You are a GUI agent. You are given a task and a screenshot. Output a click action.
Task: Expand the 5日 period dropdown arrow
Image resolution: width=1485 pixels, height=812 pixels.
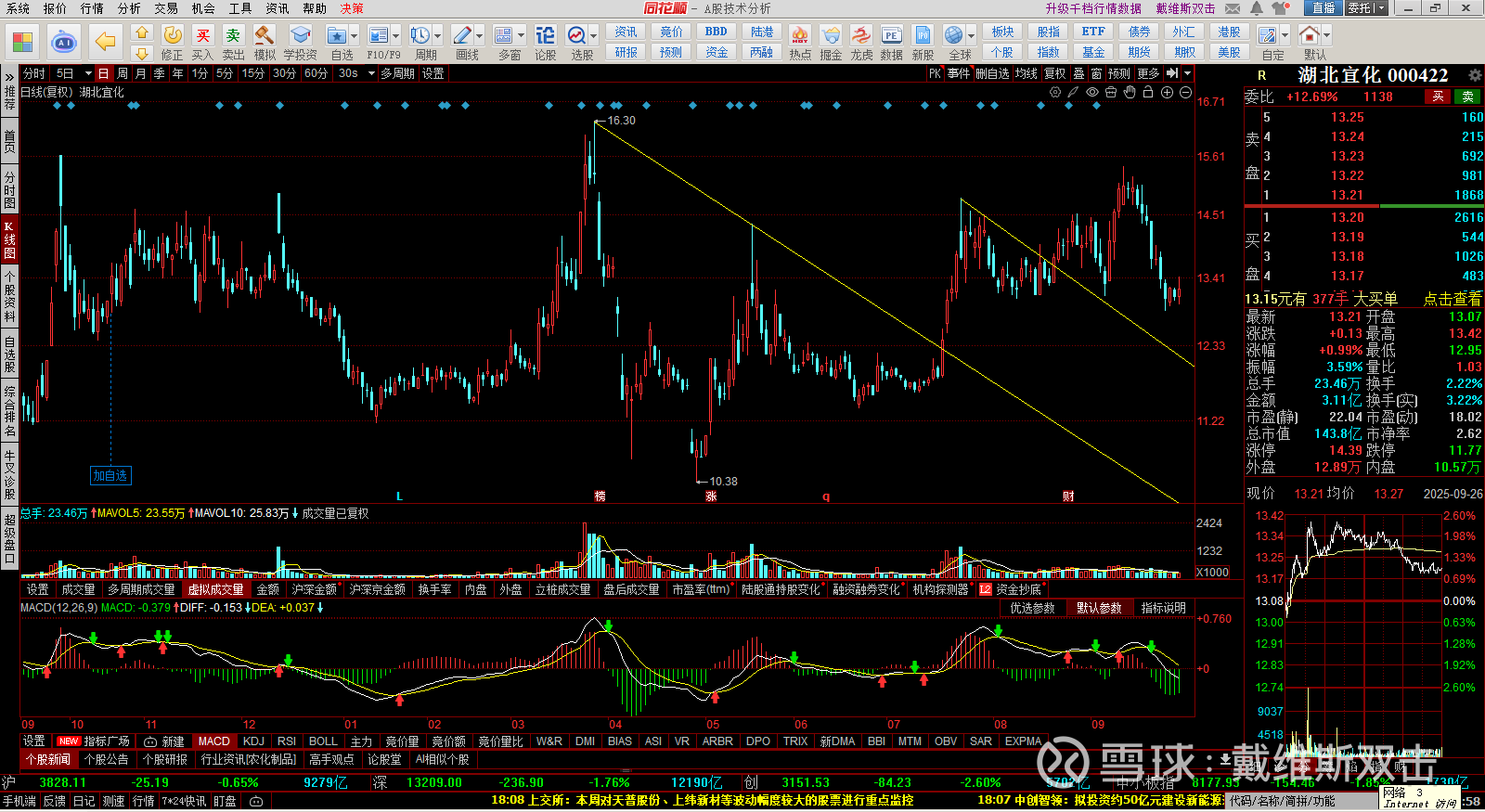(88, 73)
